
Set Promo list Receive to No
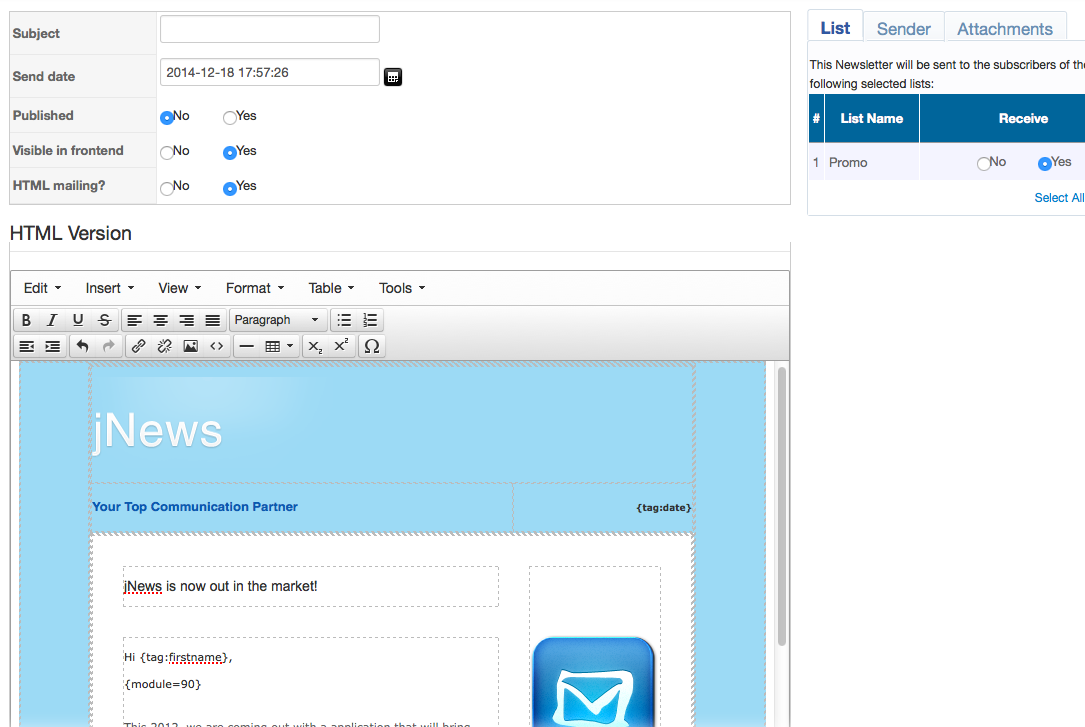[x=983, y=164]
